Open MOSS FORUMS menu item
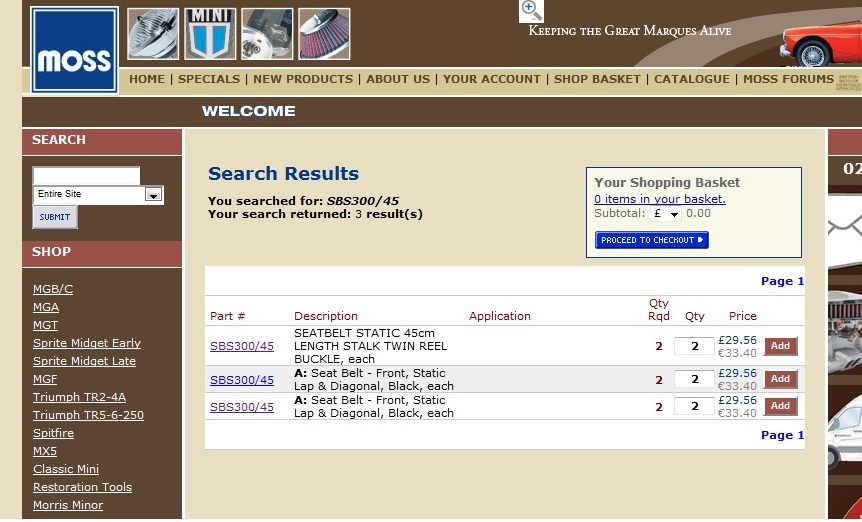The width and height of the screenshot is (862, 522). pyautogui.click(x=788, y=79)
